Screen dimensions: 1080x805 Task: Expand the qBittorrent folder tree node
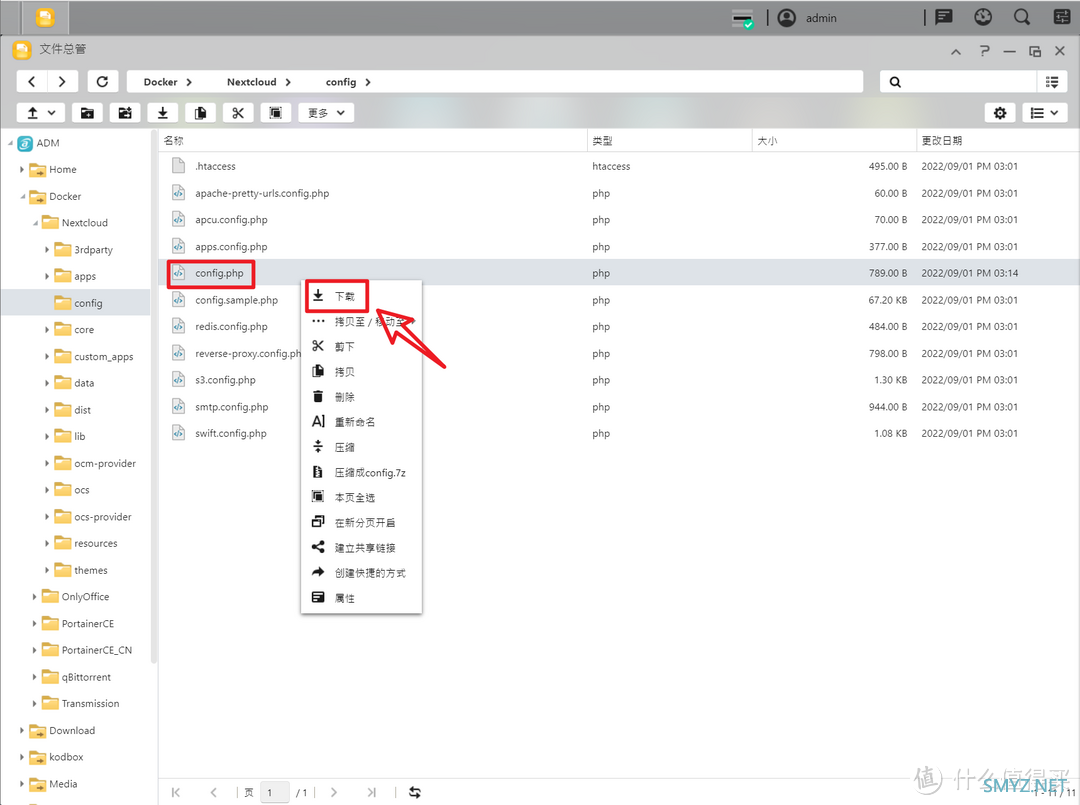coord(34,677)
